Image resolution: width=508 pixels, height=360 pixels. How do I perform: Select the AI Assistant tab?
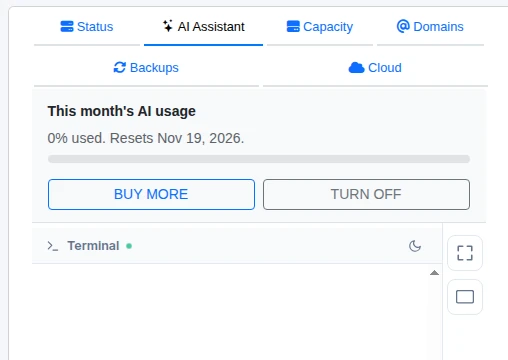pyautogui.click(x=203, y=27)
